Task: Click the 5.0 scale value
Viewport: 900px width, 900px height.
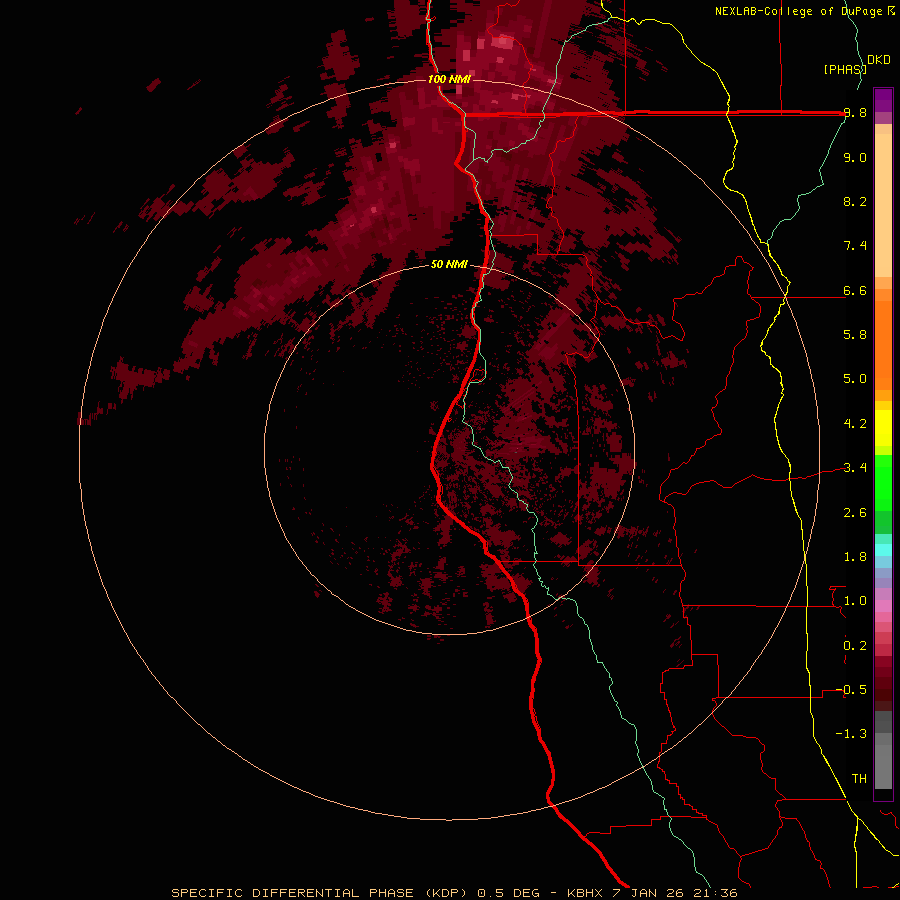Action: [855, 379]
